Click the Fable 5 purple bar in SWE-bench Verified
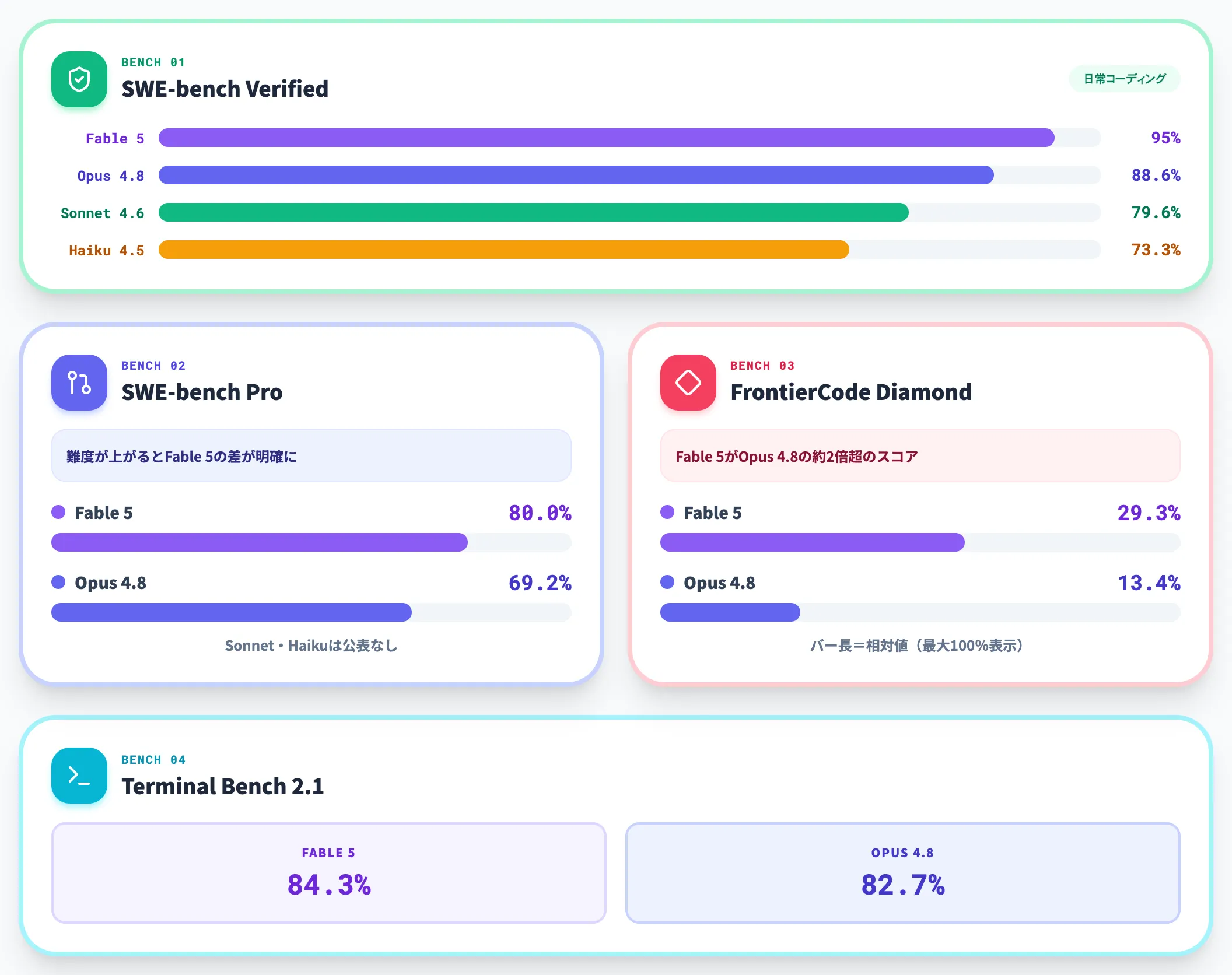Viewport: 1232px width, 975px height. pyautogui.click(x=607, y=138)
